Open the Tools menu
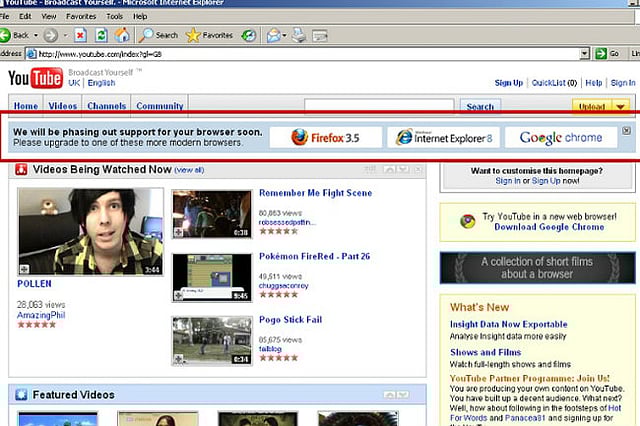 (x=115, y=17)
